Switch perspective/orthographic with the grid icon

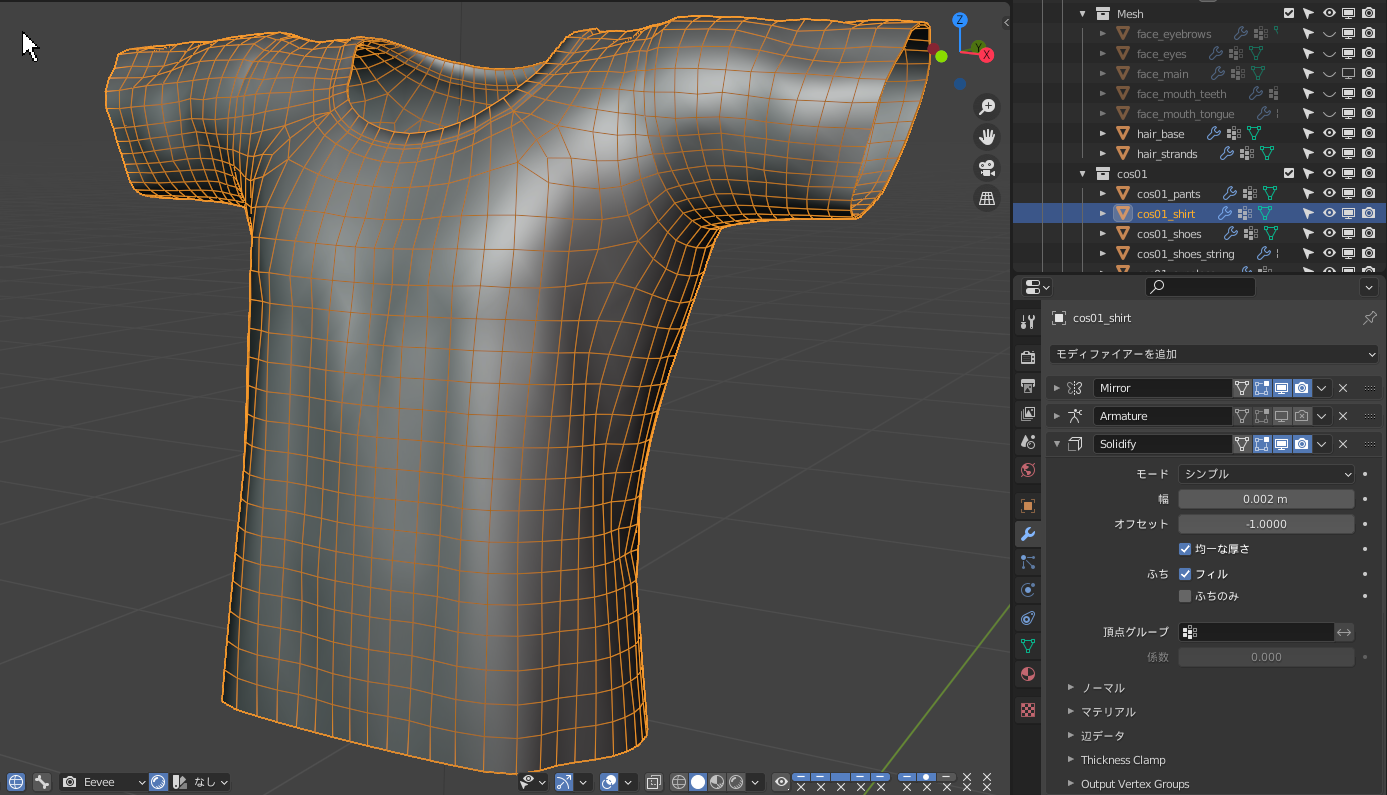click(987, 198)
